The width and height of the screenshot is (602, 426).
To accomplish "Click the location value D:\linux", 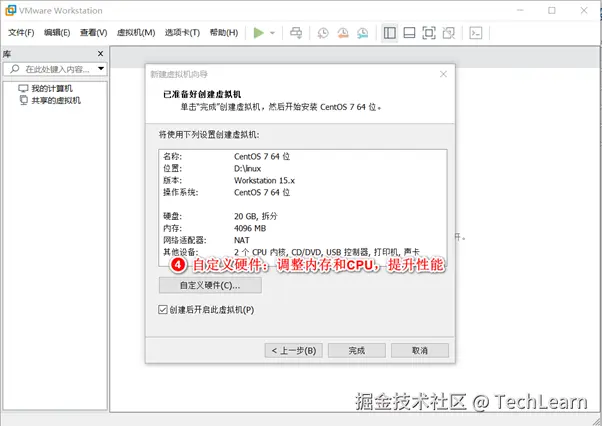I will 247,168.
